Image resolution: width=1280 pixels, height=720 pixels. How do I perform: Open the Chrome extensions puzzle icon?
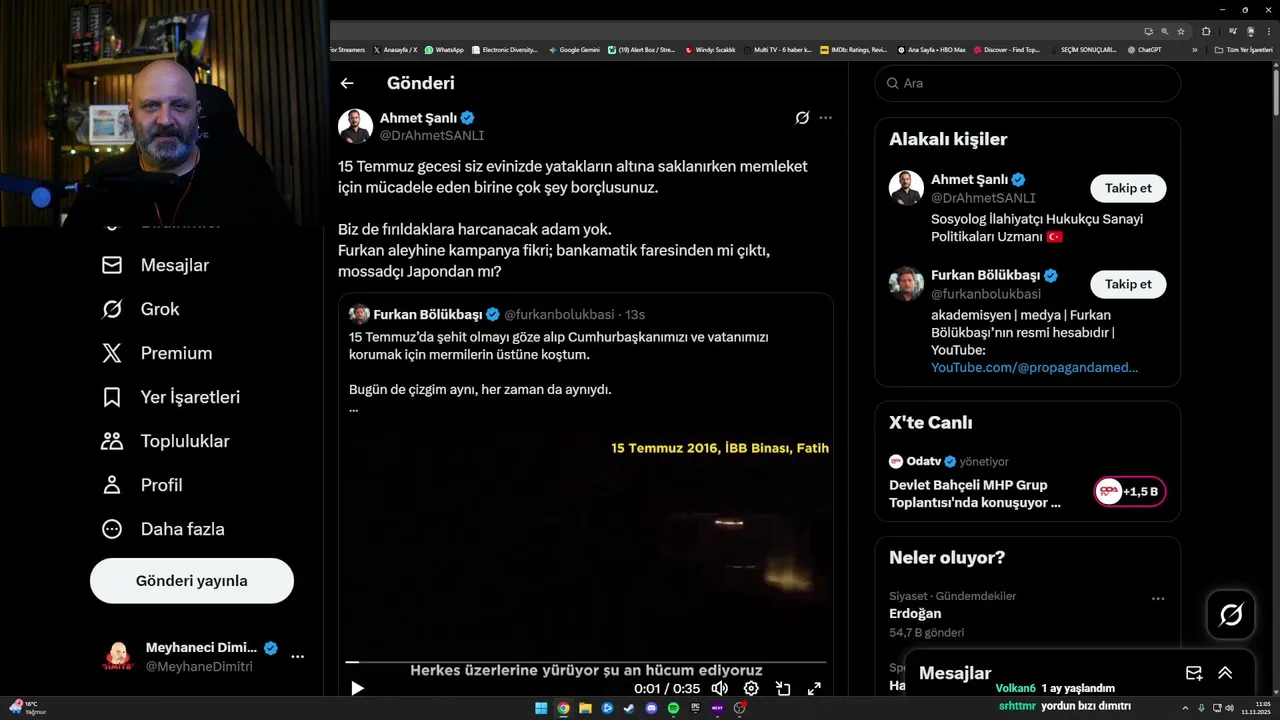tap(1206, 31)
